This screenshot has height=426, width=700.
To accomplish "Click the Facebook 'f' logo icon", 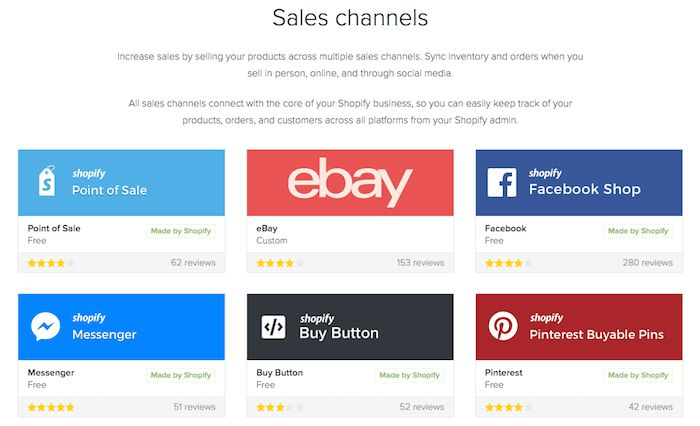I will 502,182.
